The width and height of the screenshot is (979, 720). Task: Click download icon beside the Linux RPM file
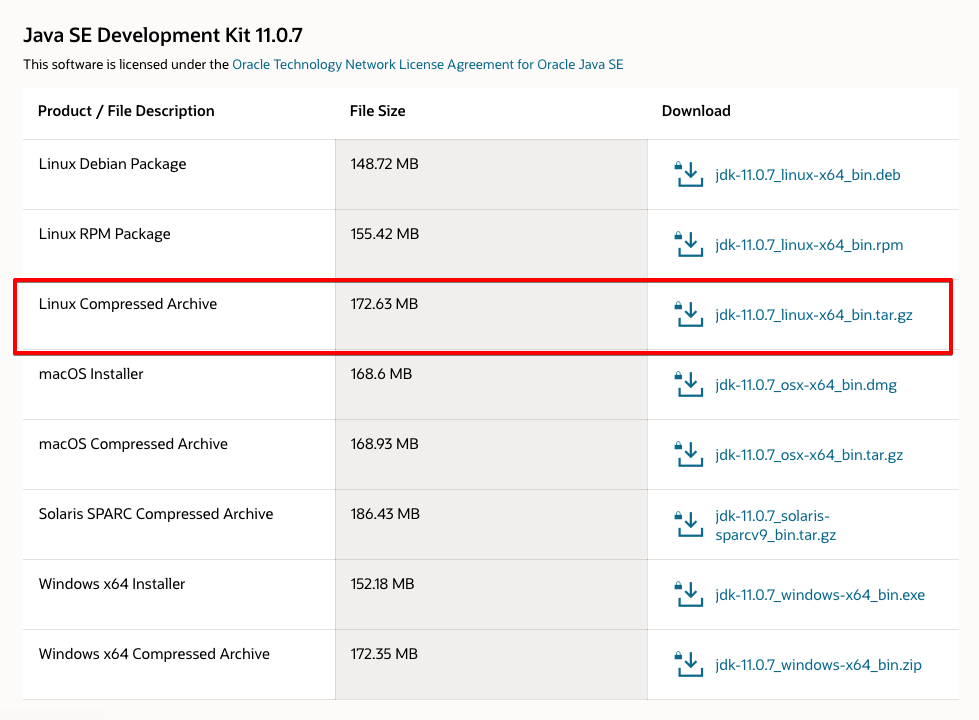coord(689,244)
